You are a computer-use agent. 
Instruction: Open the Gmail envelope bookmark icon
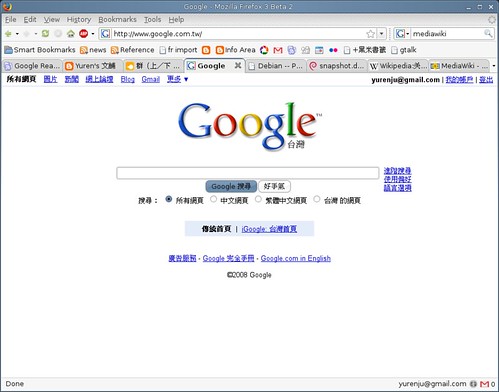[x=278, y=50]
